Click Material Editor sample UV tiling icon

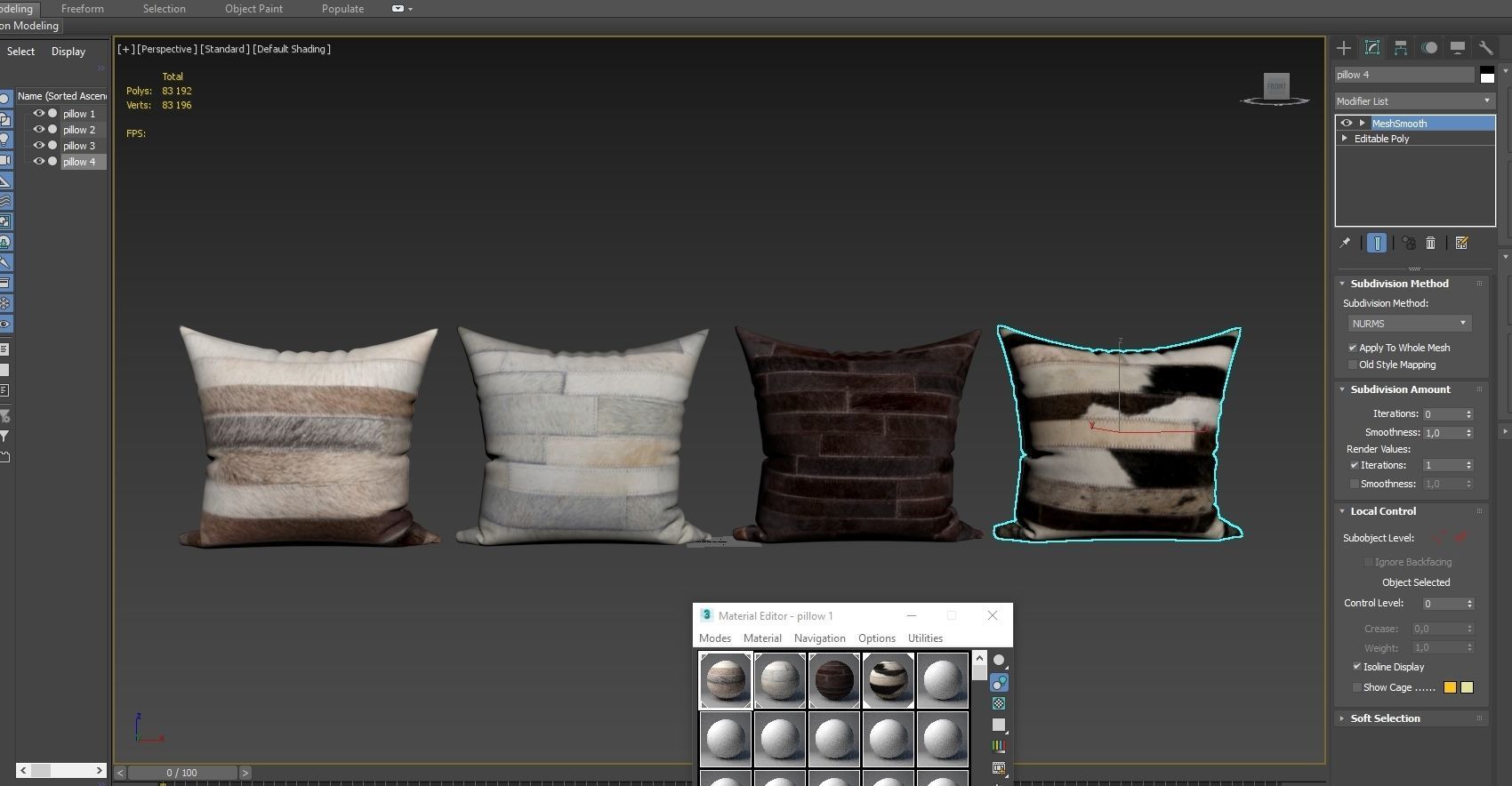pyautogui.click(x=1000, y=725)
